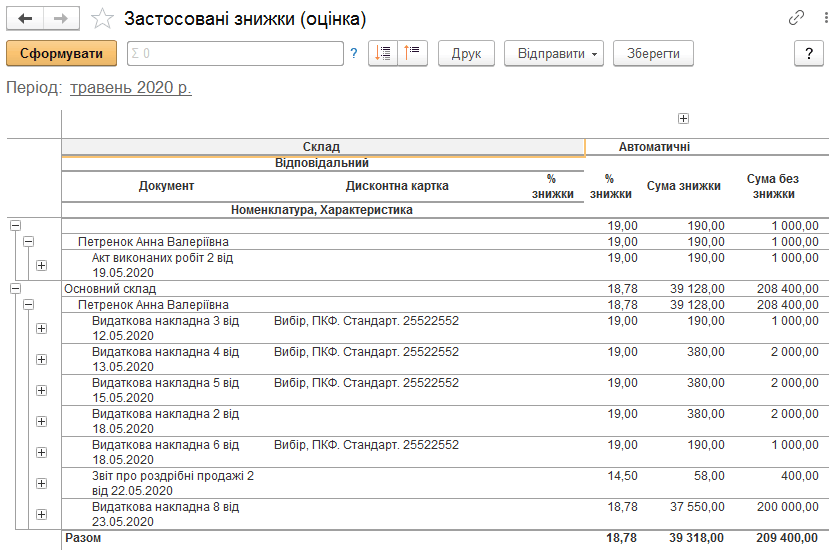Image resolution: width=831 pixels, height=550 pixels.
Task: Collapse Петренок Анна Валеріївна under Основний склад
Action: point(29,305)
